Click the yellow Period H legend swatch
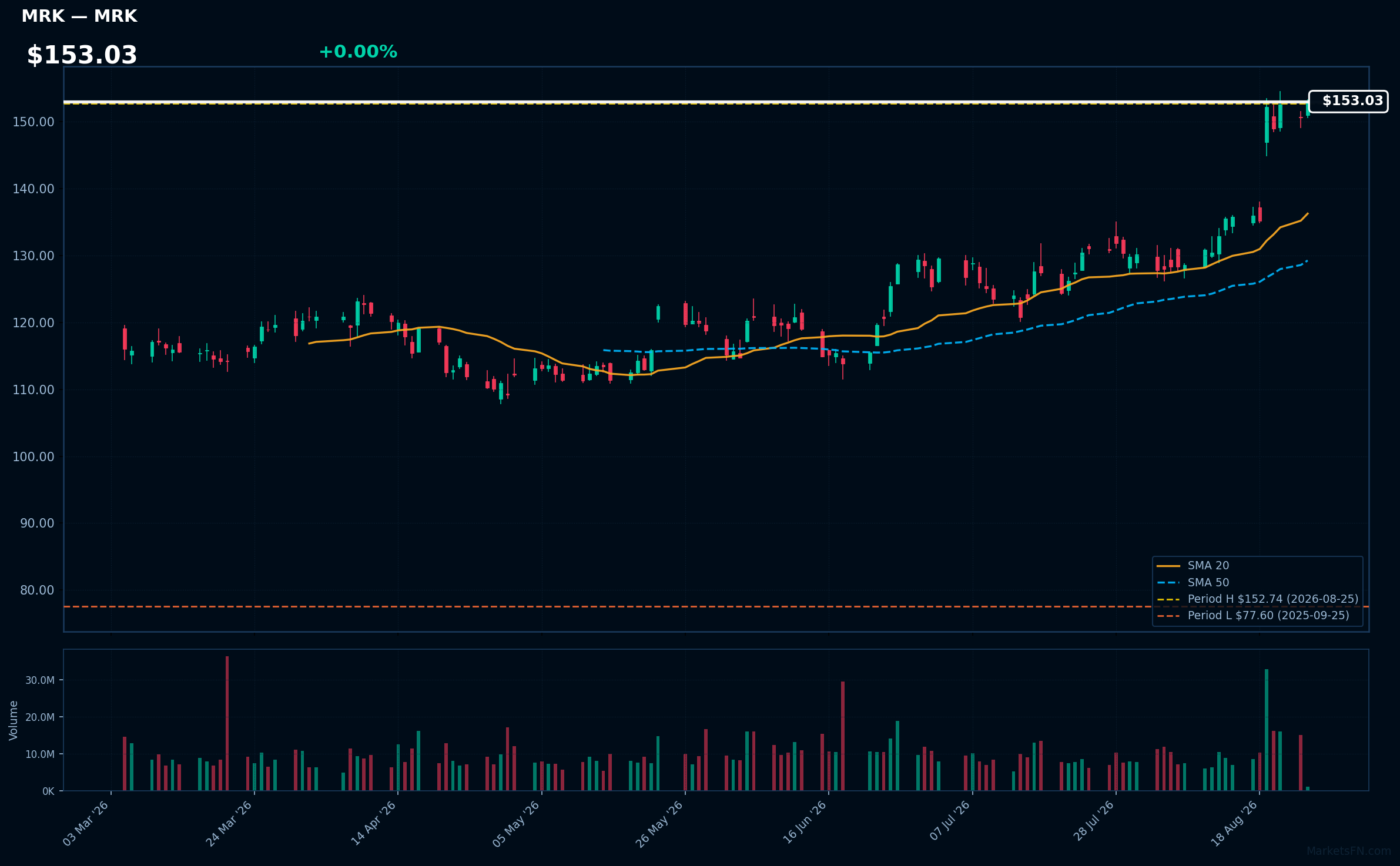Image resolution: width=1400 pixels, height=866 pixels. click(x=1168, y=599)
